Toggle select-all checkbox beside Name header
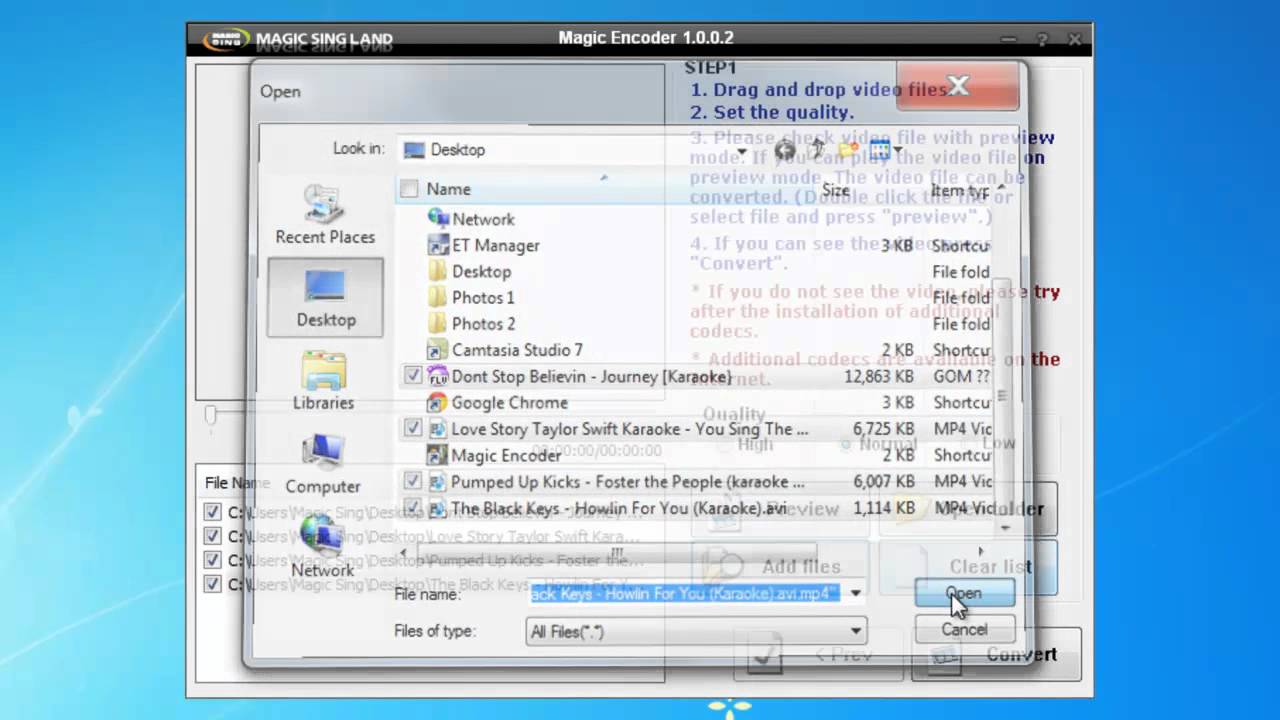Screen dimensions: 1280x720 pyautogui.click(x=409, y=188)
